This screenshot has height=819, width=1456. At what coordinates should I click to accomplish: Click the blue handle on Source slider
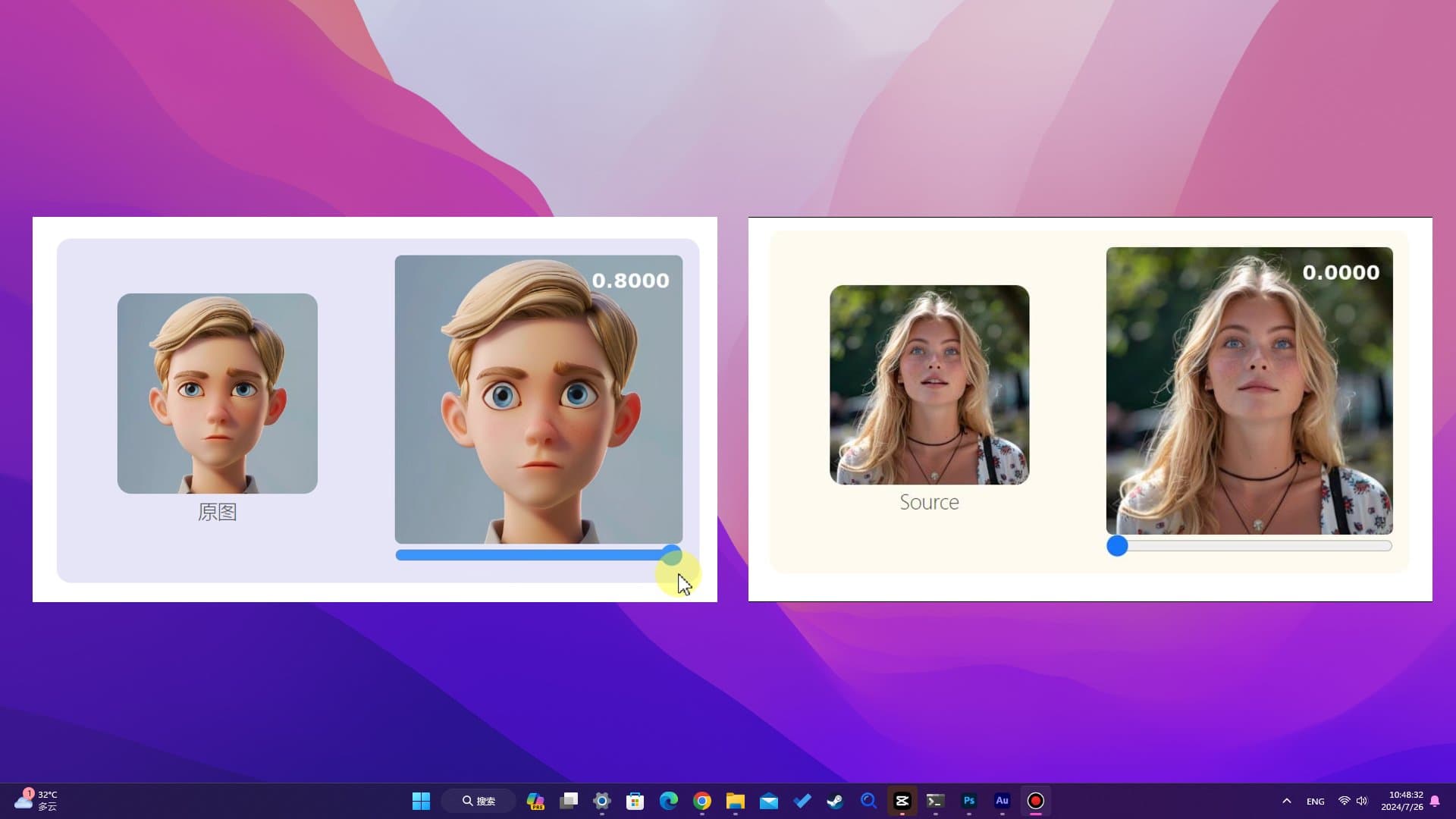1117,546
